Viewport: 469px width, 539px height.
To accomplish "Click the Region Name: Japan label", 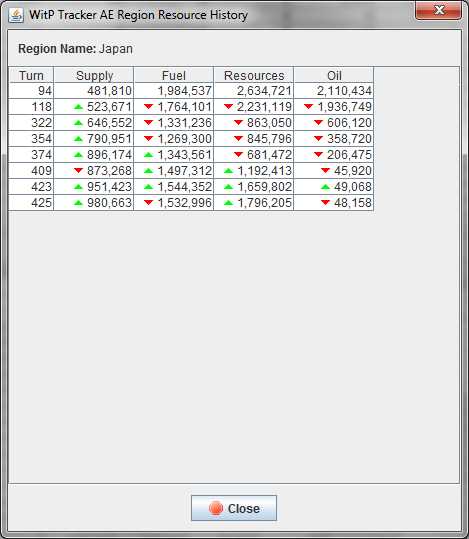I will coord(75,49).
